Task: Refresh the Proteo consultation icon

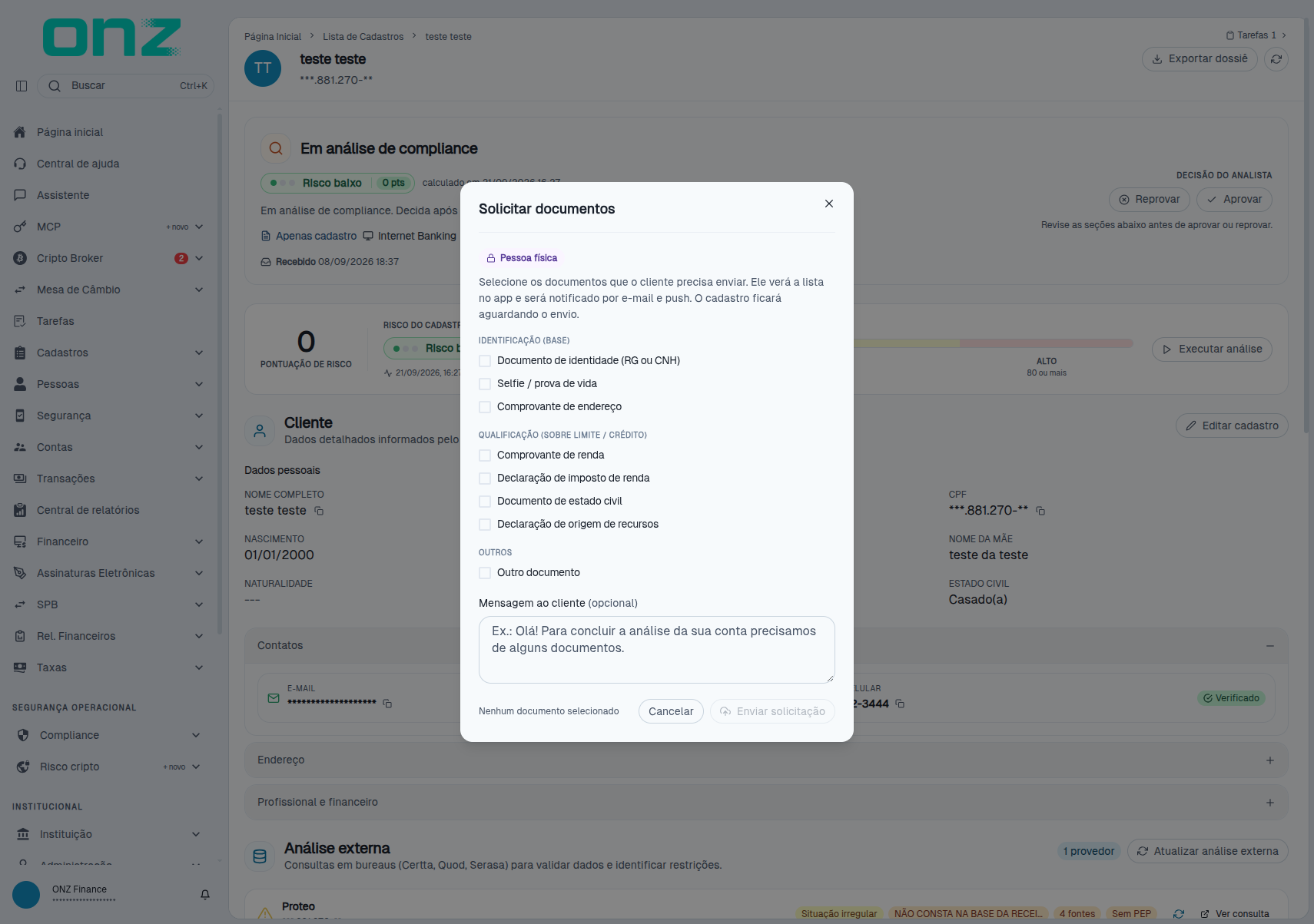Action: pos(1179,914)
